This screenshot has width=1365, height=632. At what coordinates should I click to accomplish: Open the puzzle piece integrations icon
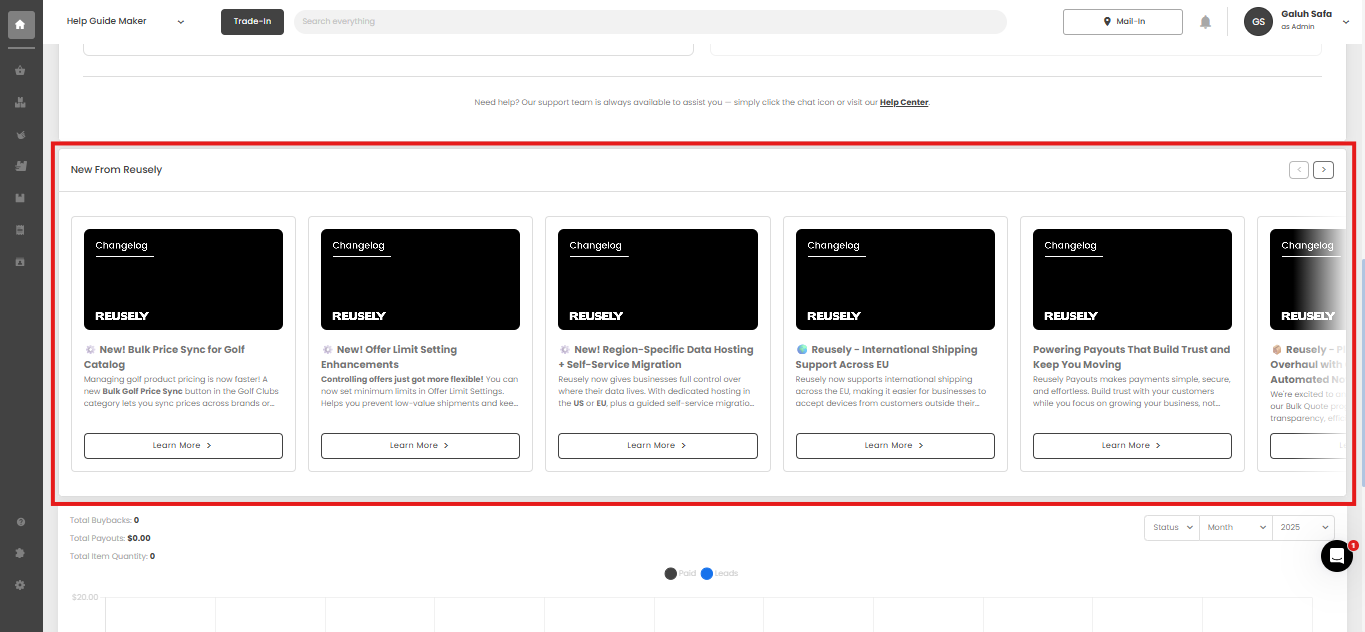[x=20, y=553]
